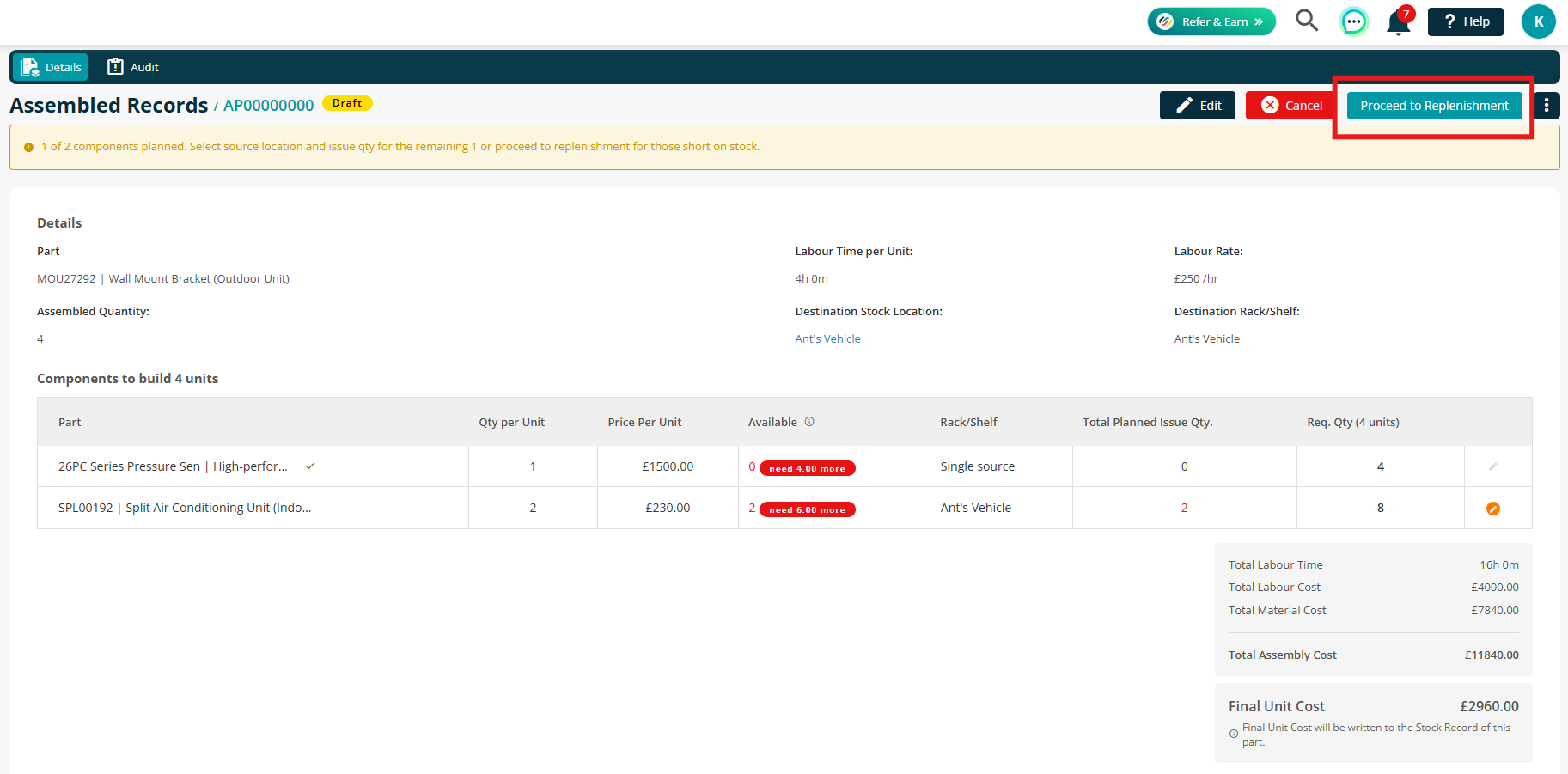Click the Refer & Earn button
Screen dimensions: 1568x774
[x=1211, y=21]
